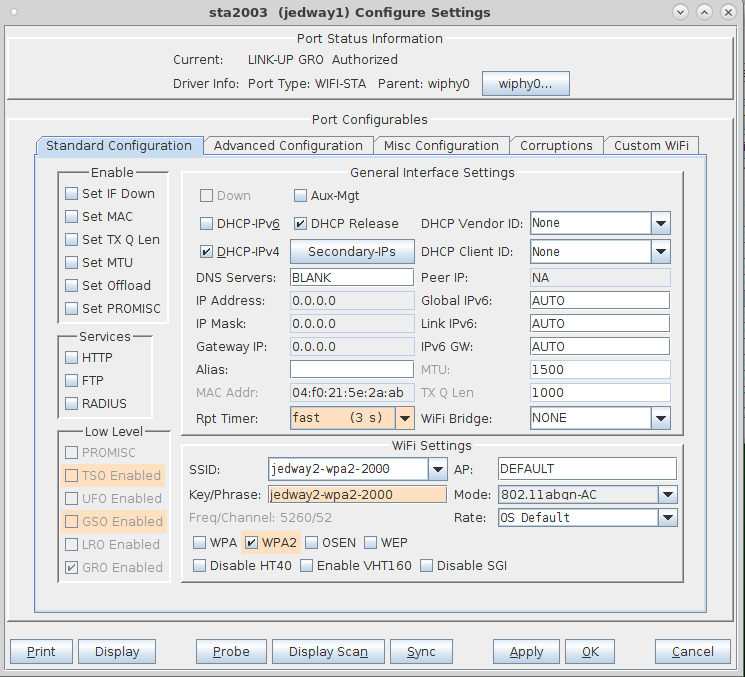Toggle the Set MAC checkbox
Screen dimensions: 745x677
(x=71, y=217)
